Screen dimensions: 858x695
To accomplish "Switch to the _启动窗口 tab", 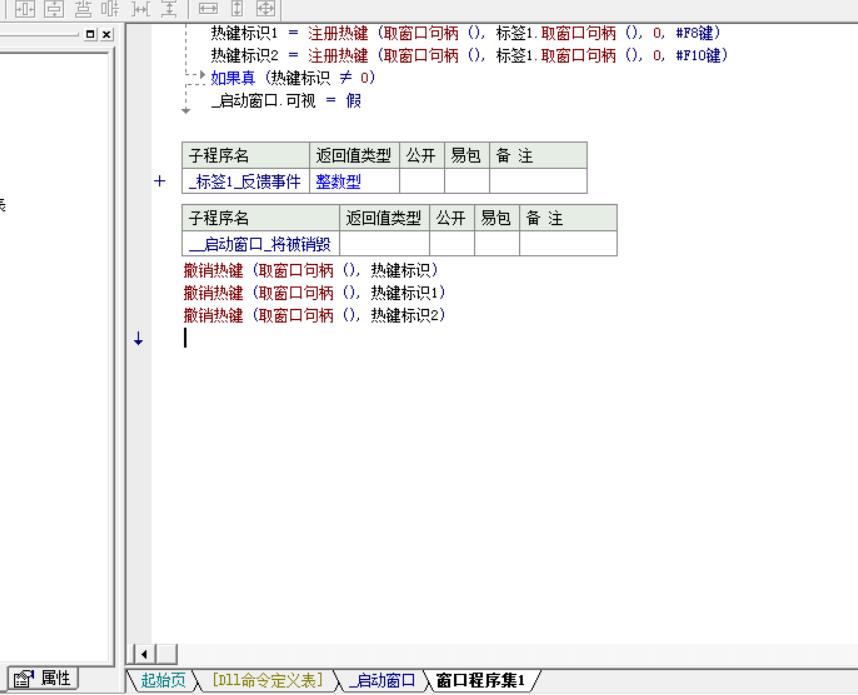I will (x=382, y=680).
